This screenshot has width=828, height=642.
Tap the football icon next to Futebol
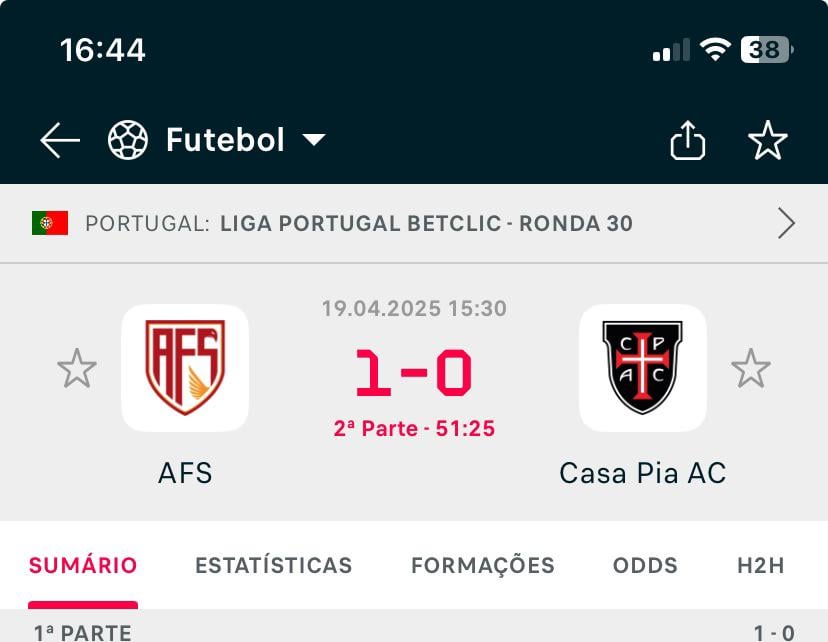pos(127,140)
